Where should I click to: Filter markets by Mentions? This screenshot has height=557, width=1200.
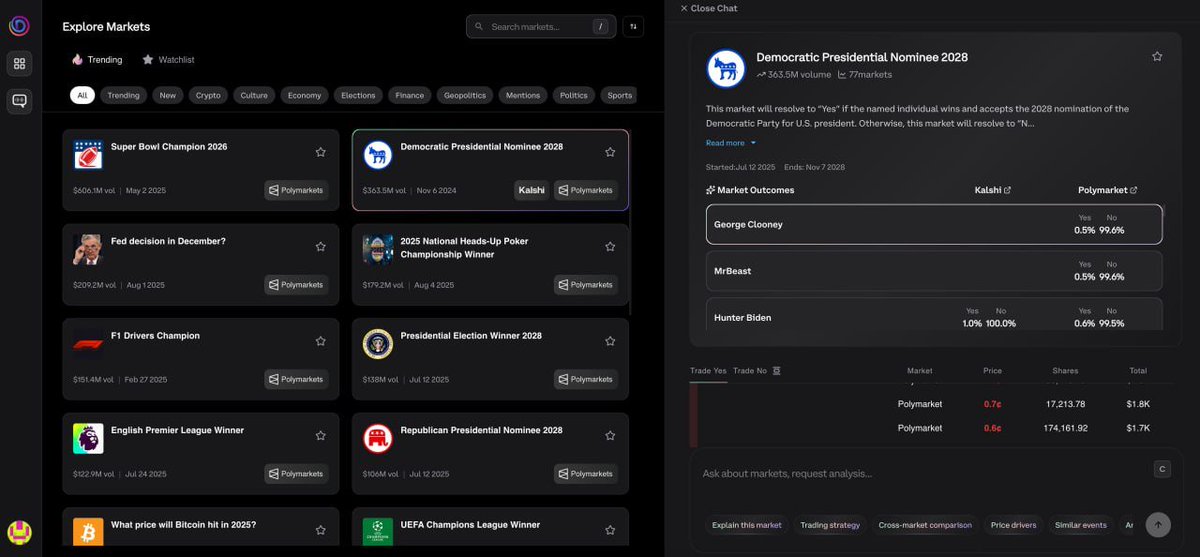(x=523, y=95)
